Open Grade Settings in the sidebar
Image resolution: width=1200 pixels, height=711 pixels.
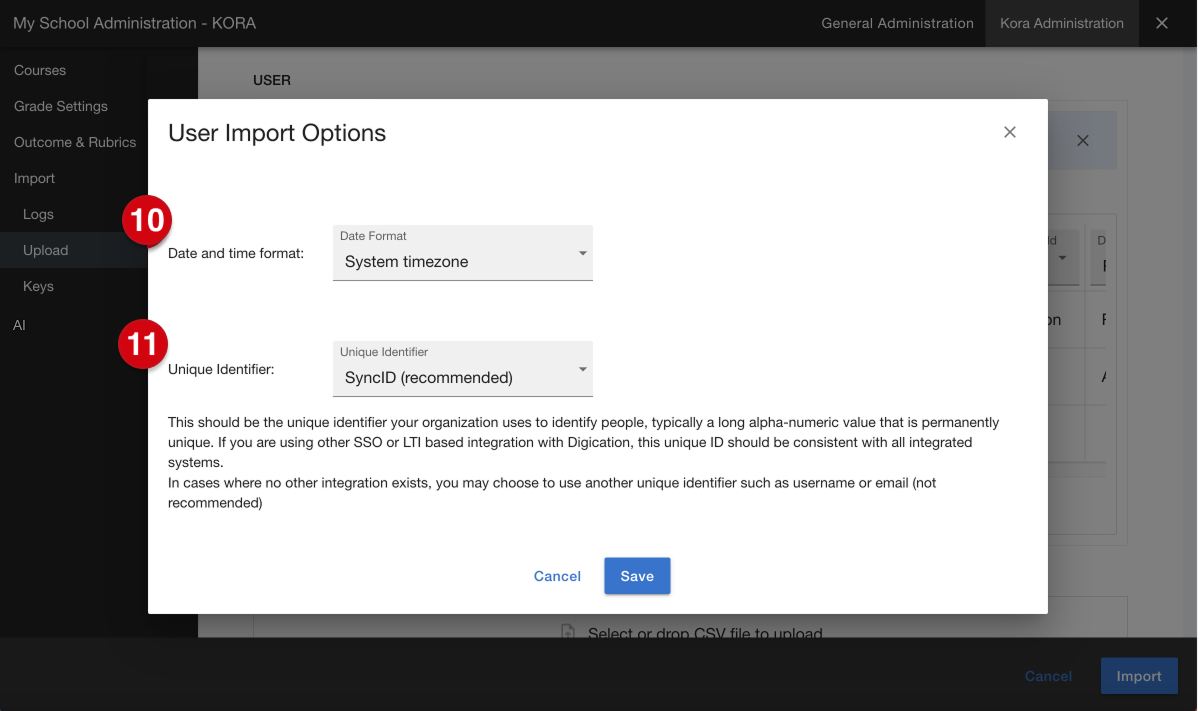coord(61,106)
